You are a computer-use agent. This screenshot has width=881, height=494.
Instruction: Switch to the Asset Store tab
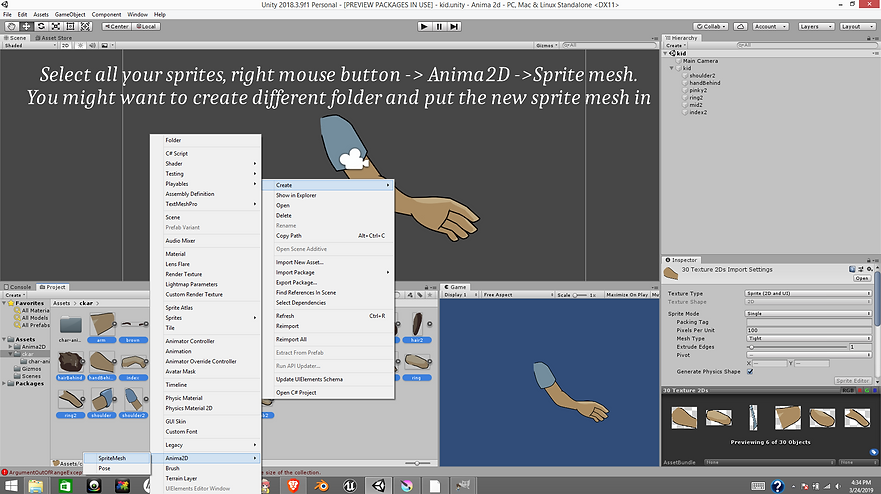[53, 38]
